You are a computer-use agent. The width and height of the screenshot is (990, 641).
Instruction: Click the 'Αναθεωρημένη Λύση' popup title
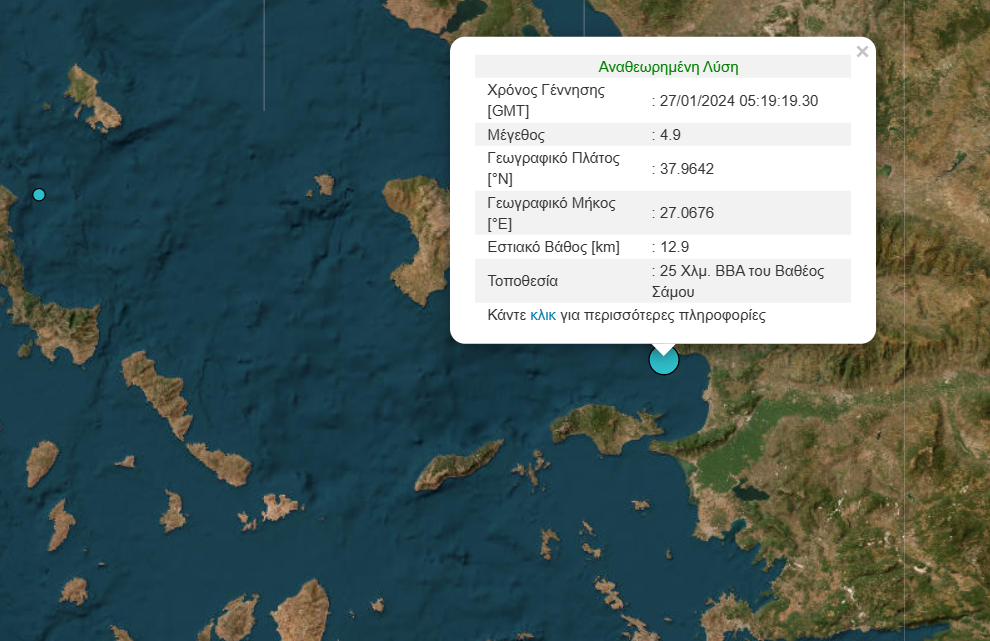(x=668, y=67)
